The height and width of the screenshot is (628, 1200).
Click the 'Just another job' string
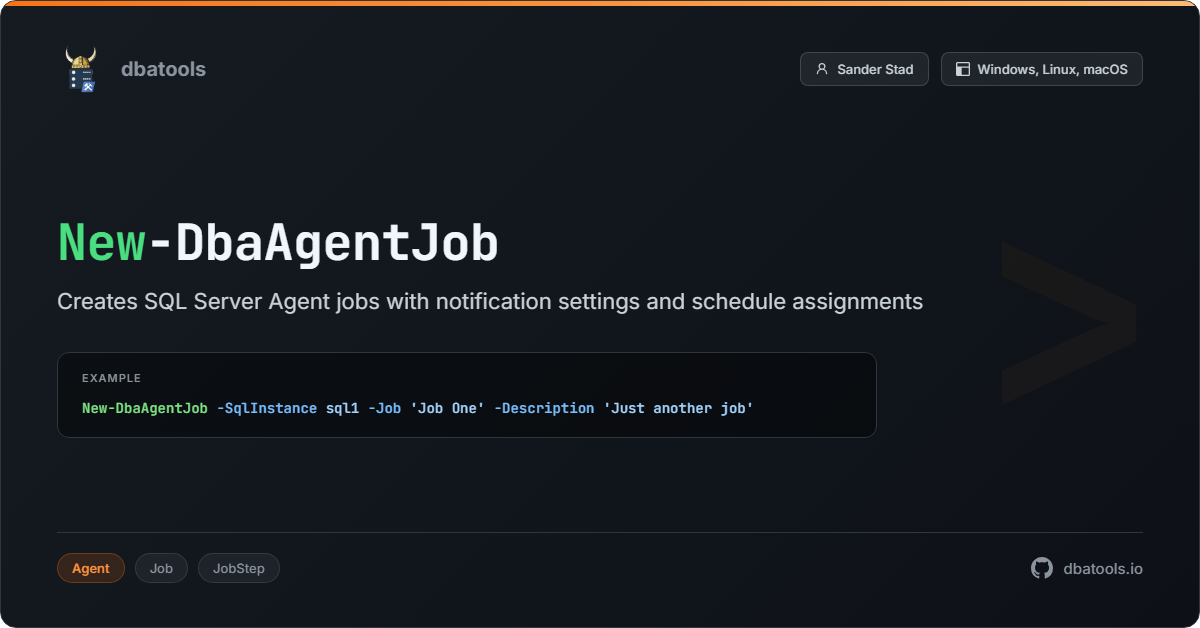(678, 408)
